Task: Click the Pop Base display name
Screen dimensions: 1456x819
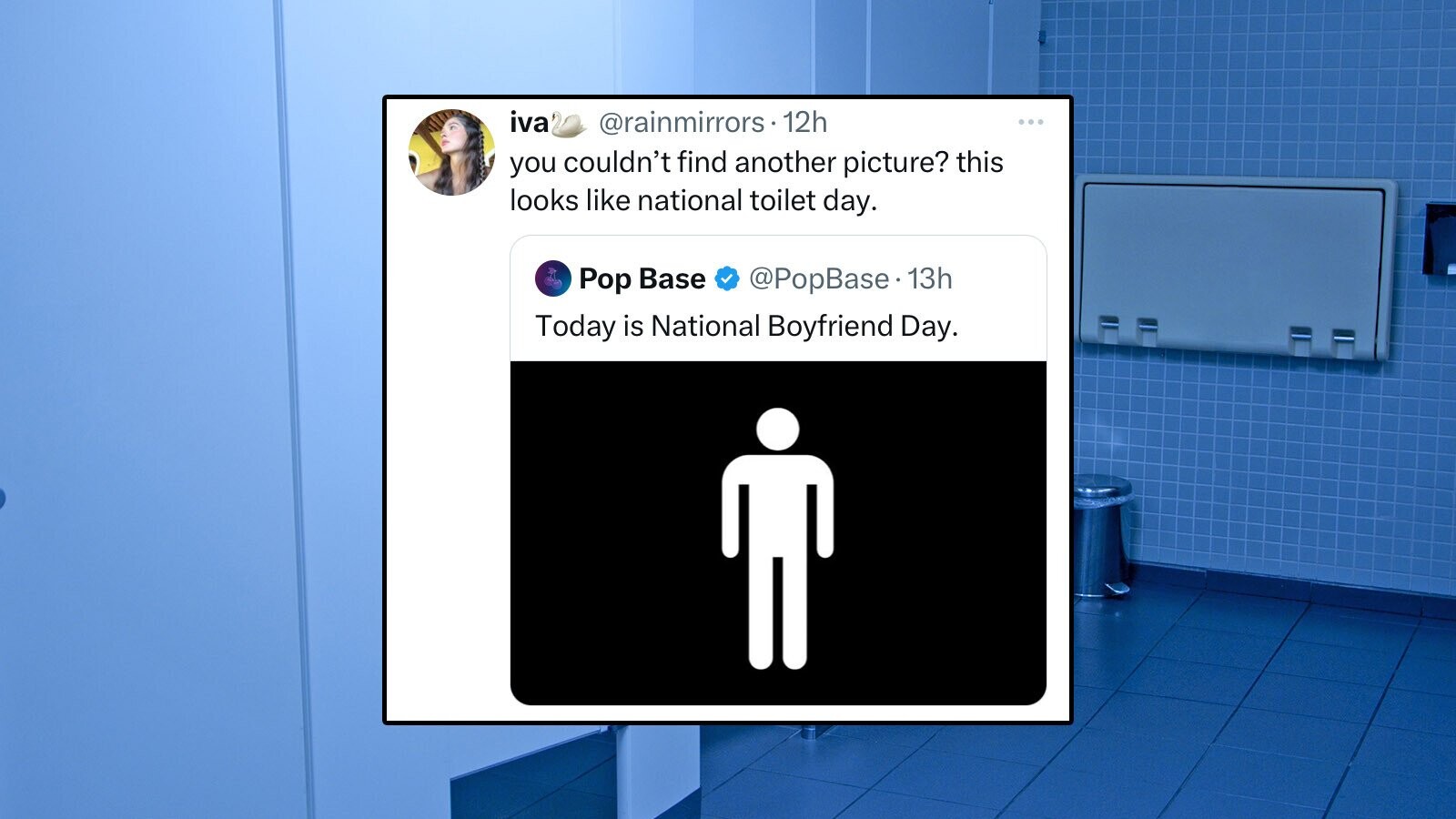Action: [x=642, y=278]
